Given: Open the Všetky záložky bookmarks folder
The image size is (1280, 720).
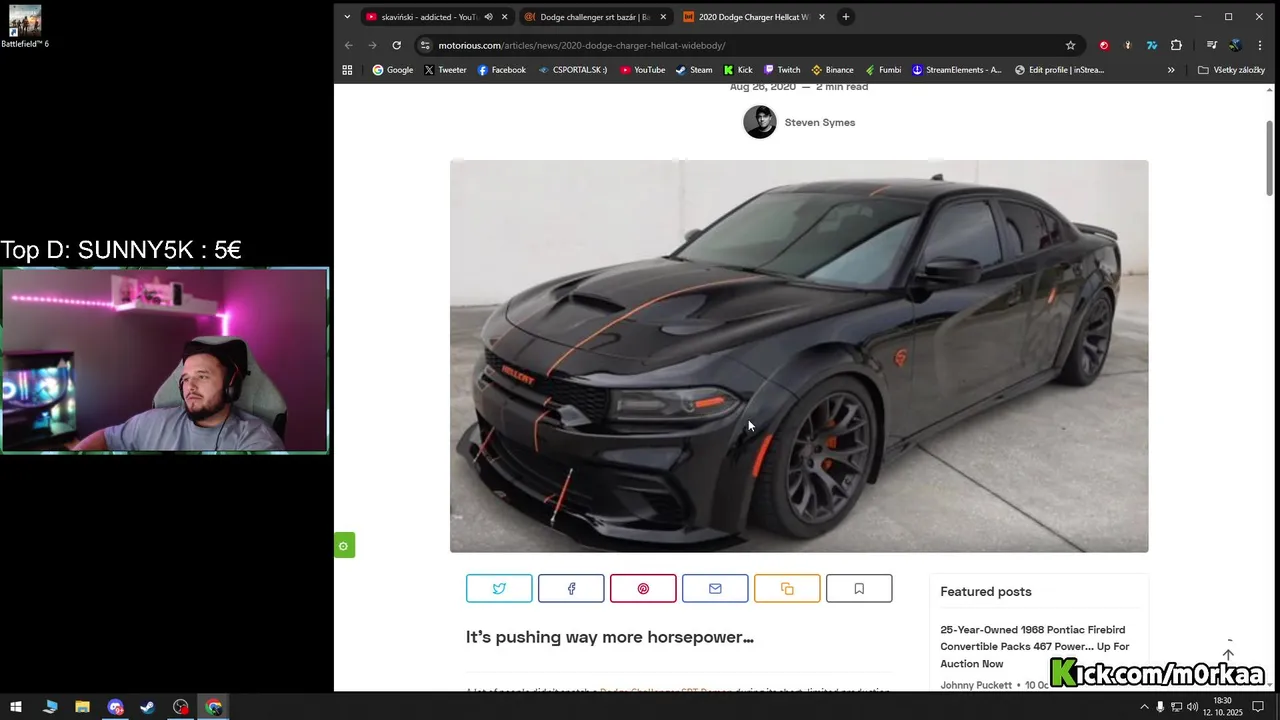Looking at the screenshot, I should [1232, 70].
